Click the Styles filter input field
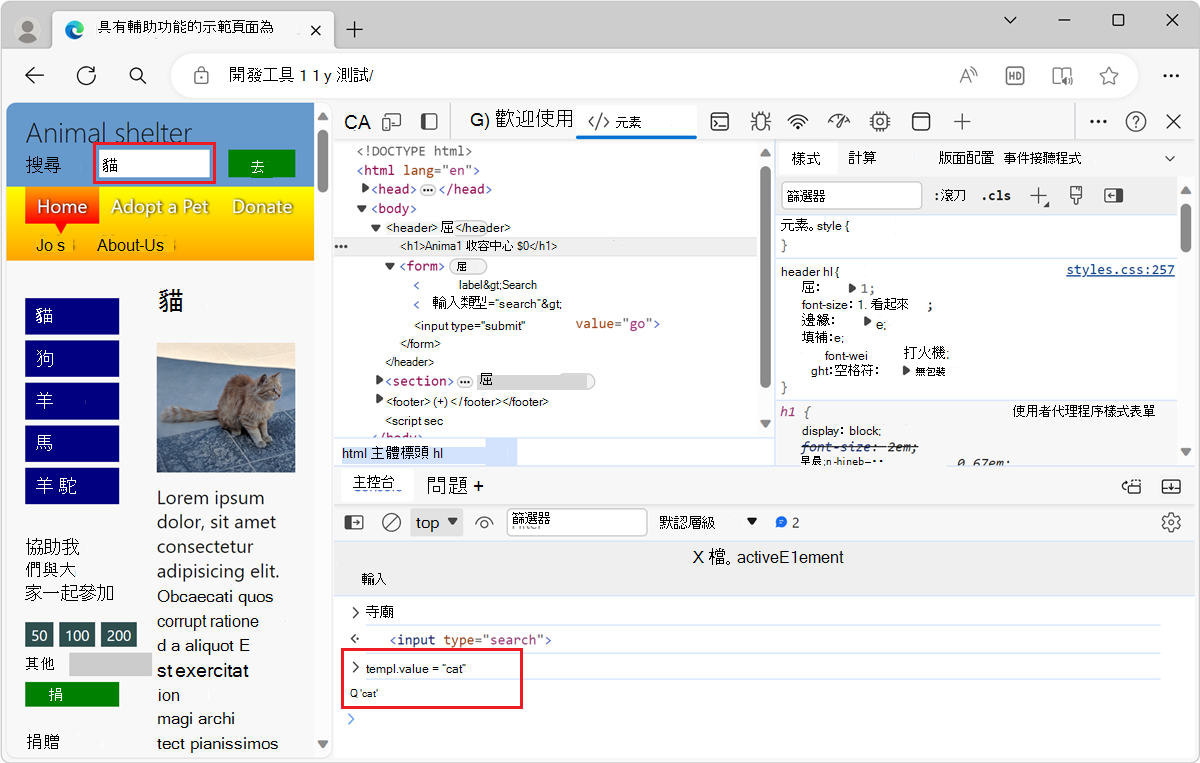 (852, 196)
